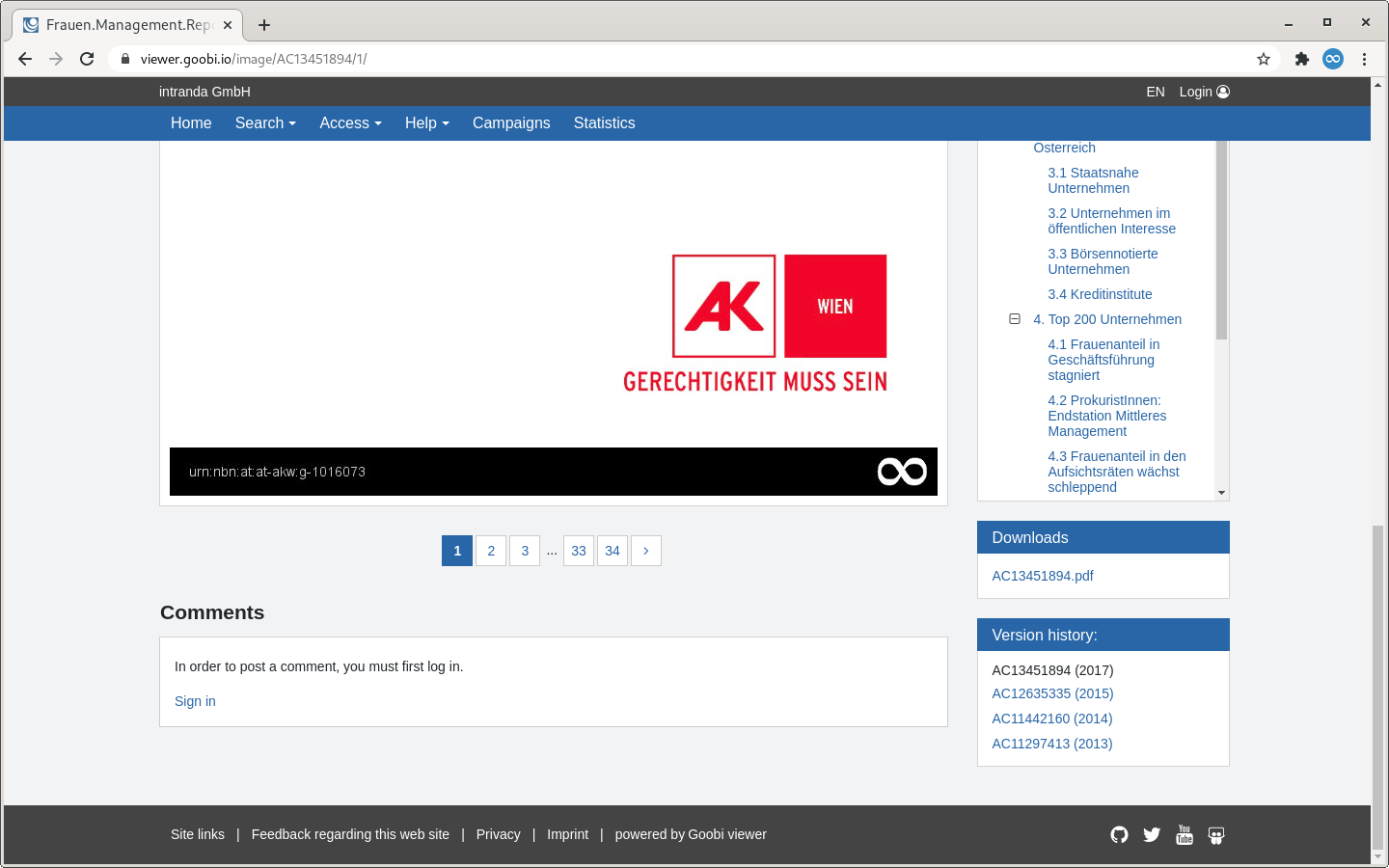This screenshot has width=1389, height=868.
Task: Go to Home in navigation bar
Action: click(191, 123)
